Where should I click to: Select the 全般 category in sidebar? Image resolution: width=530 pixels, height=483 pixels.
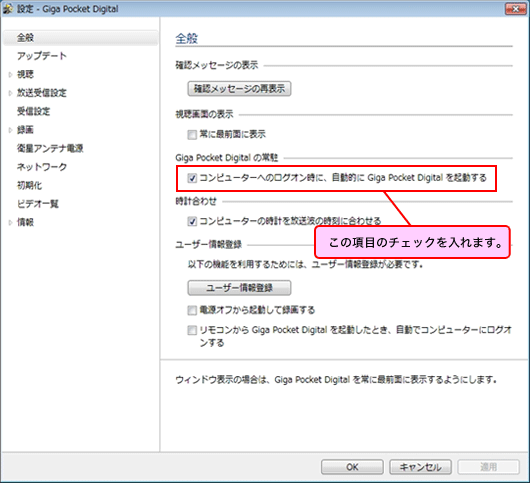point(80,38)
